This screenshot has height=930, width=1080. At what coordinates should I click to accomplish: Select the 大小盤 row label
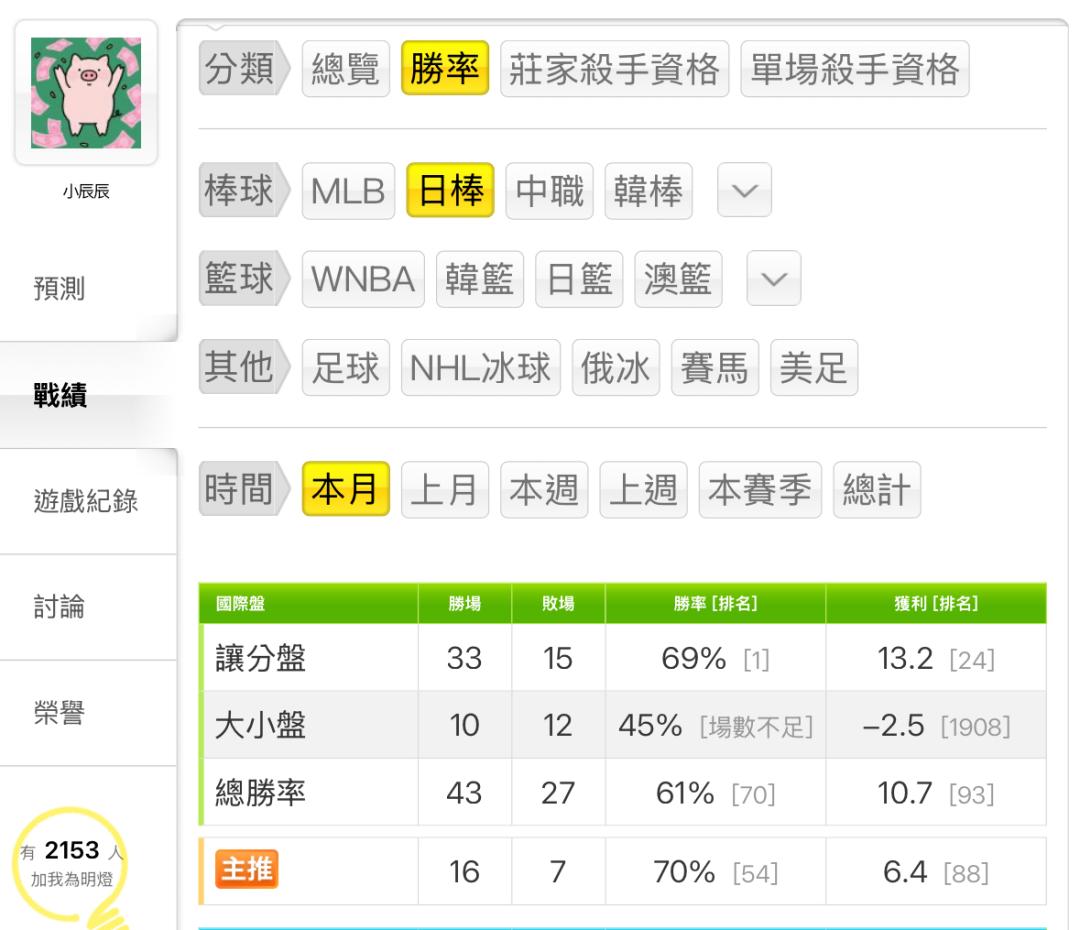[x=260, y=725]
